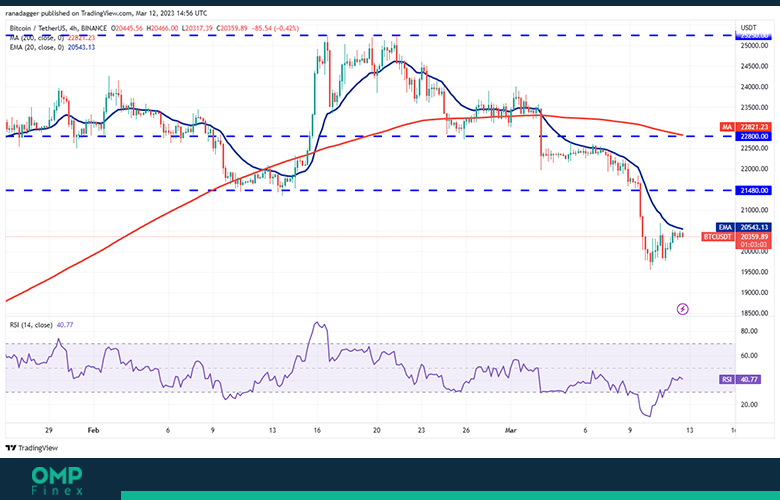
Task: Click the 80.00 RSI axis label
Action: coord(749,331)
